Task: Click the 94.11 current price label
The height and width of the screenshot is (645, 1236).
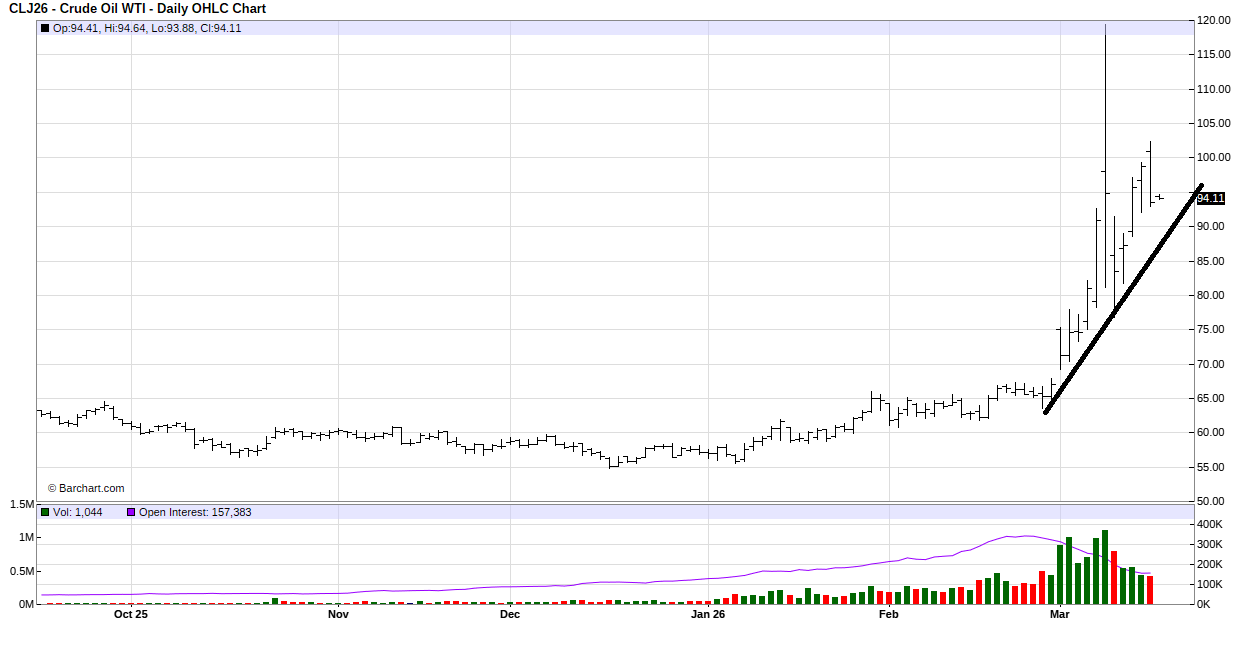Action: [x=1210, y=198]
